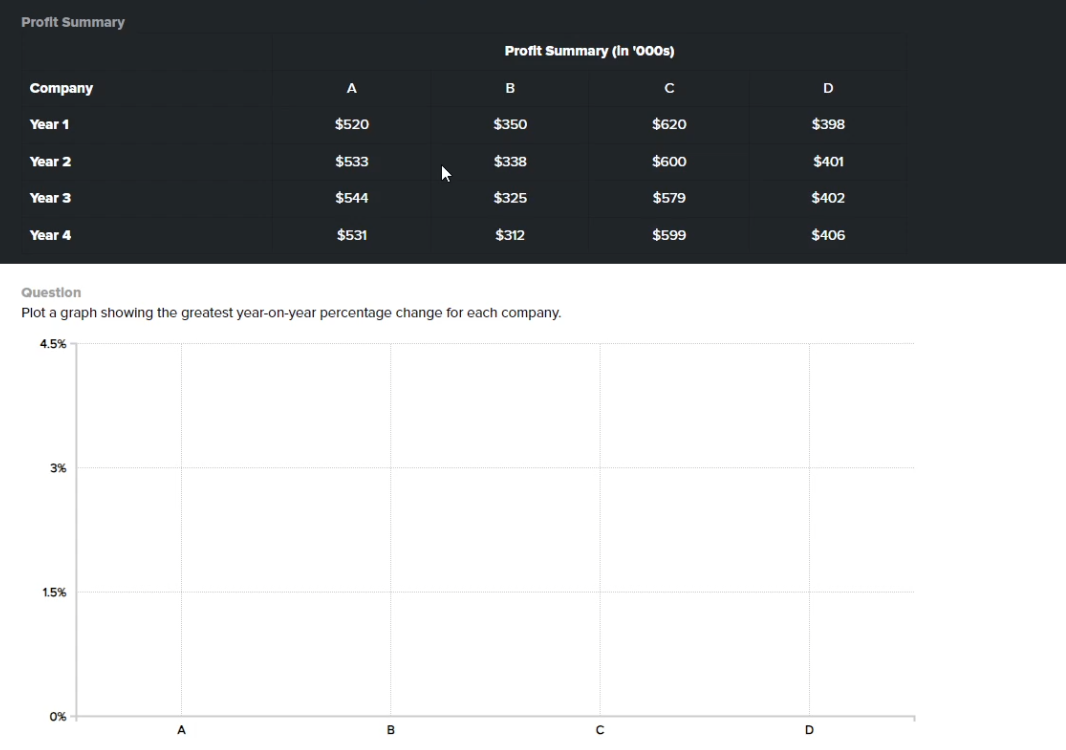Click the $520 cell for Company A
The width and height of the screenshot is (1066, 750).
351,124
